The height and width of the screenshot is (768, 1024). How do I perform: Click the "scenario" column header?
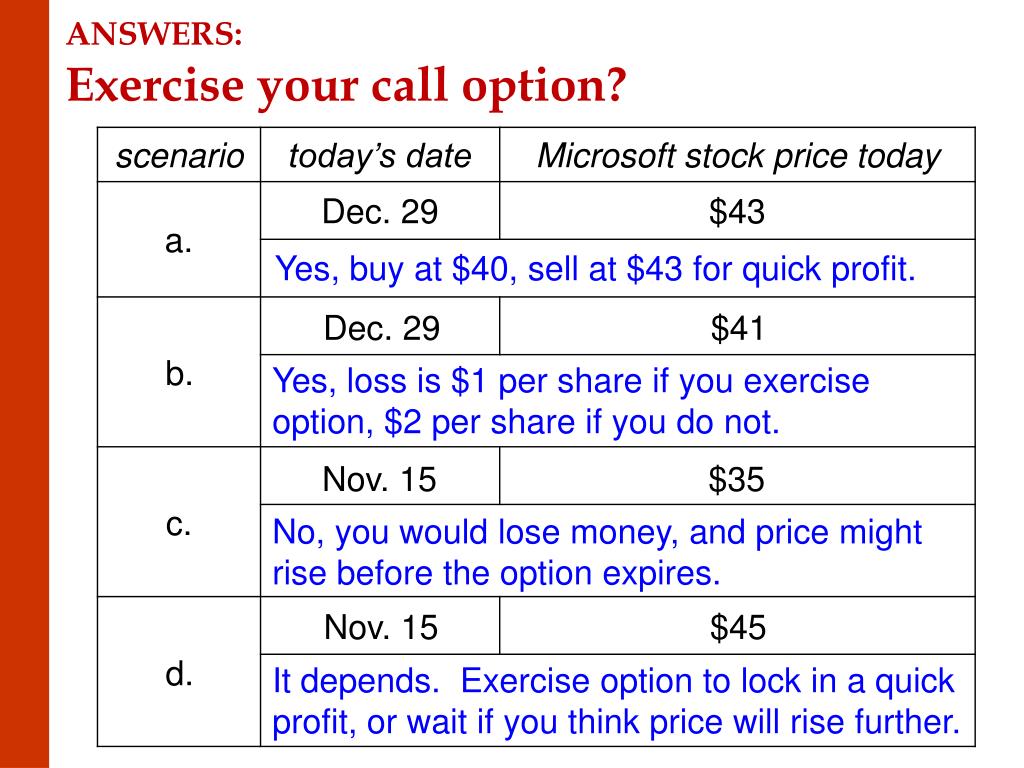pyautogui.click(x=179, y=156)
